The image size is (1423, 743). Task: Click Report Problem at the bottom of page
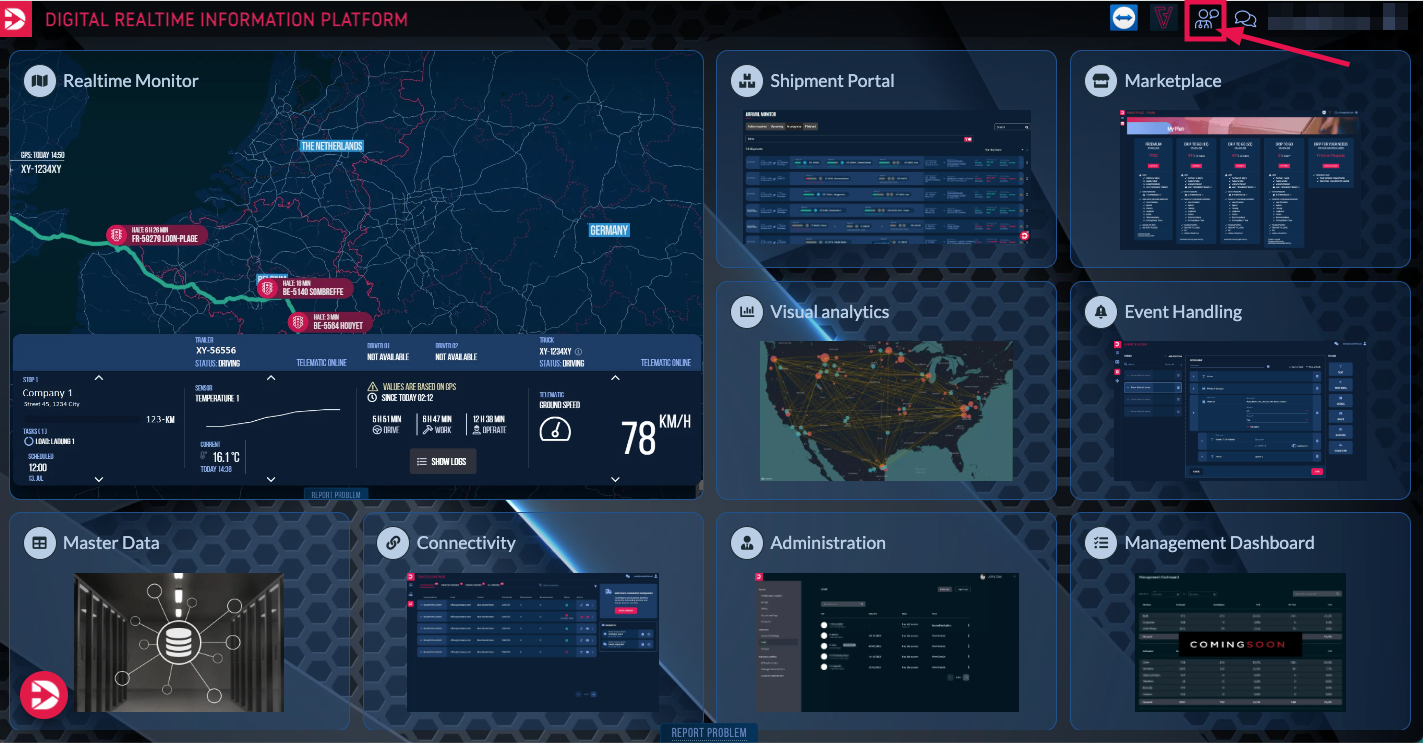[708, 733]
